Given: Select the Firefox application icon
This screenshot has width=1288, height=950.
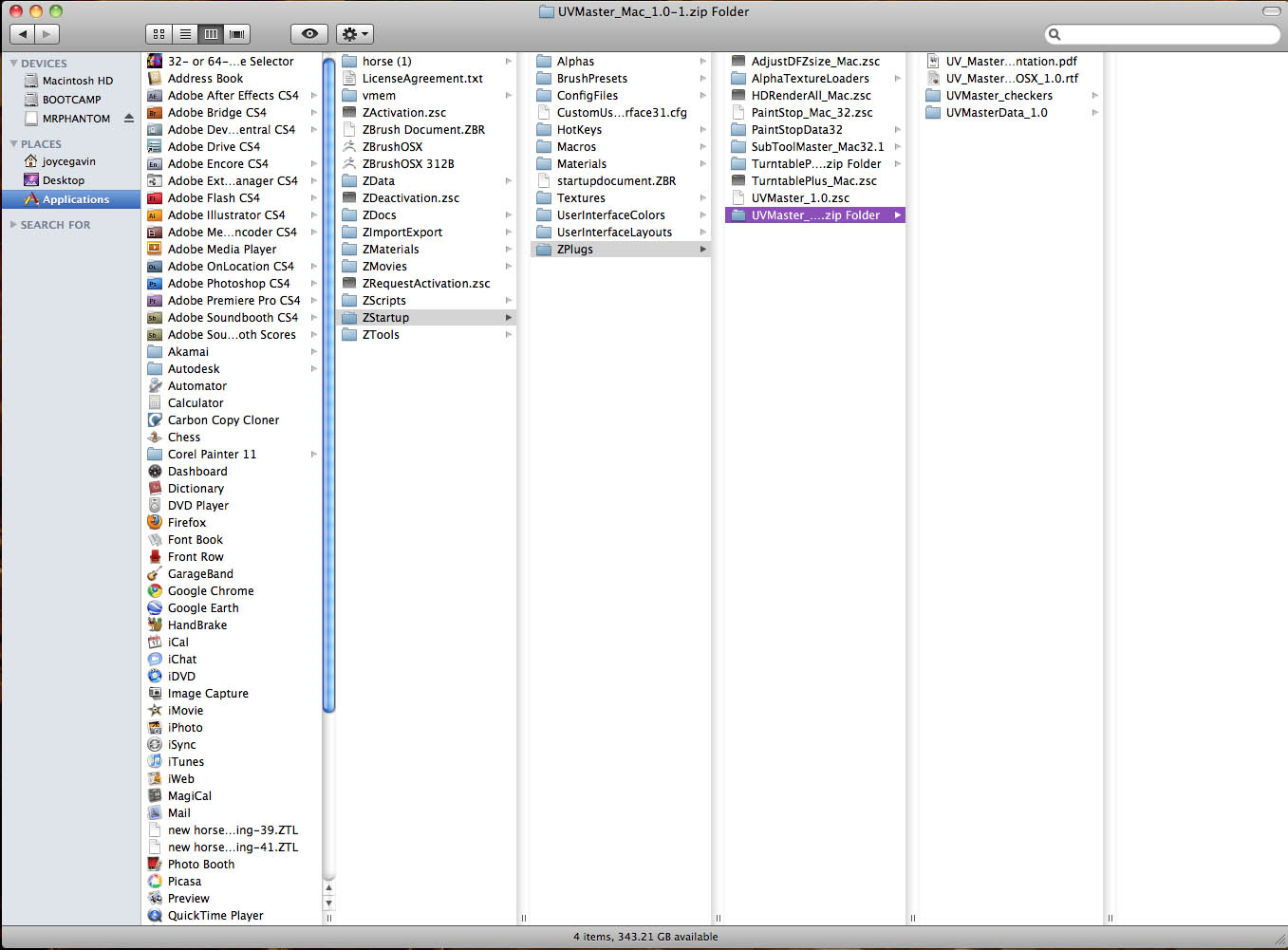Looking at the screenshot, I should tap(155, 523).
